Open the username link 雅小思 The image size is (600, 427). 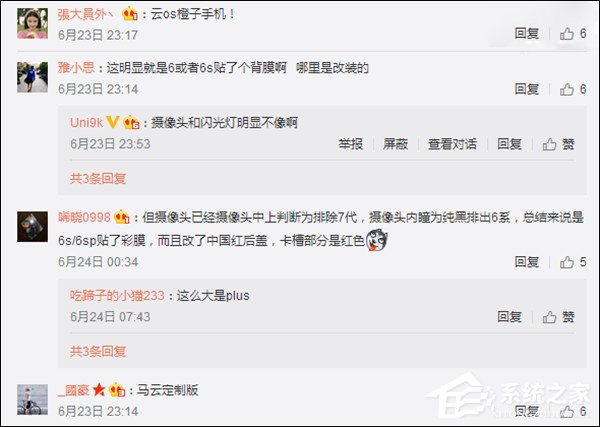point(76,68)
